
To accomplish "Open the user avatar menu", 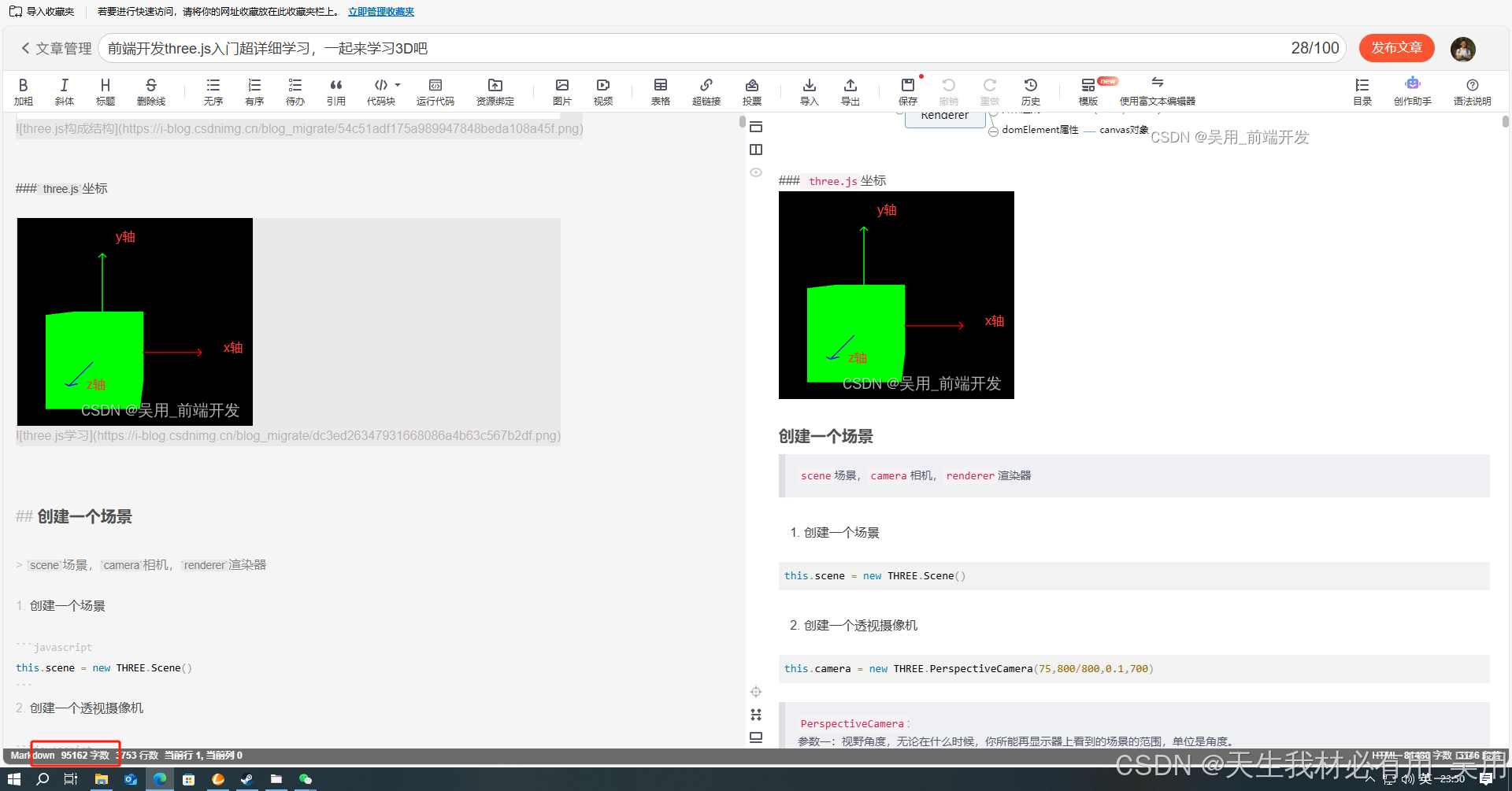I will tap(1463, 49).
